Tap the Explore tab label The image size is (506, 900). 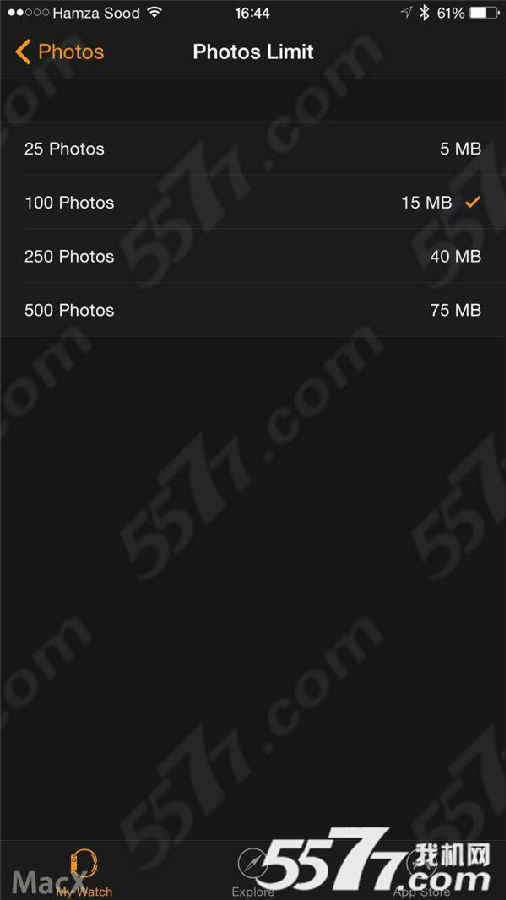[x=252, y=892]
